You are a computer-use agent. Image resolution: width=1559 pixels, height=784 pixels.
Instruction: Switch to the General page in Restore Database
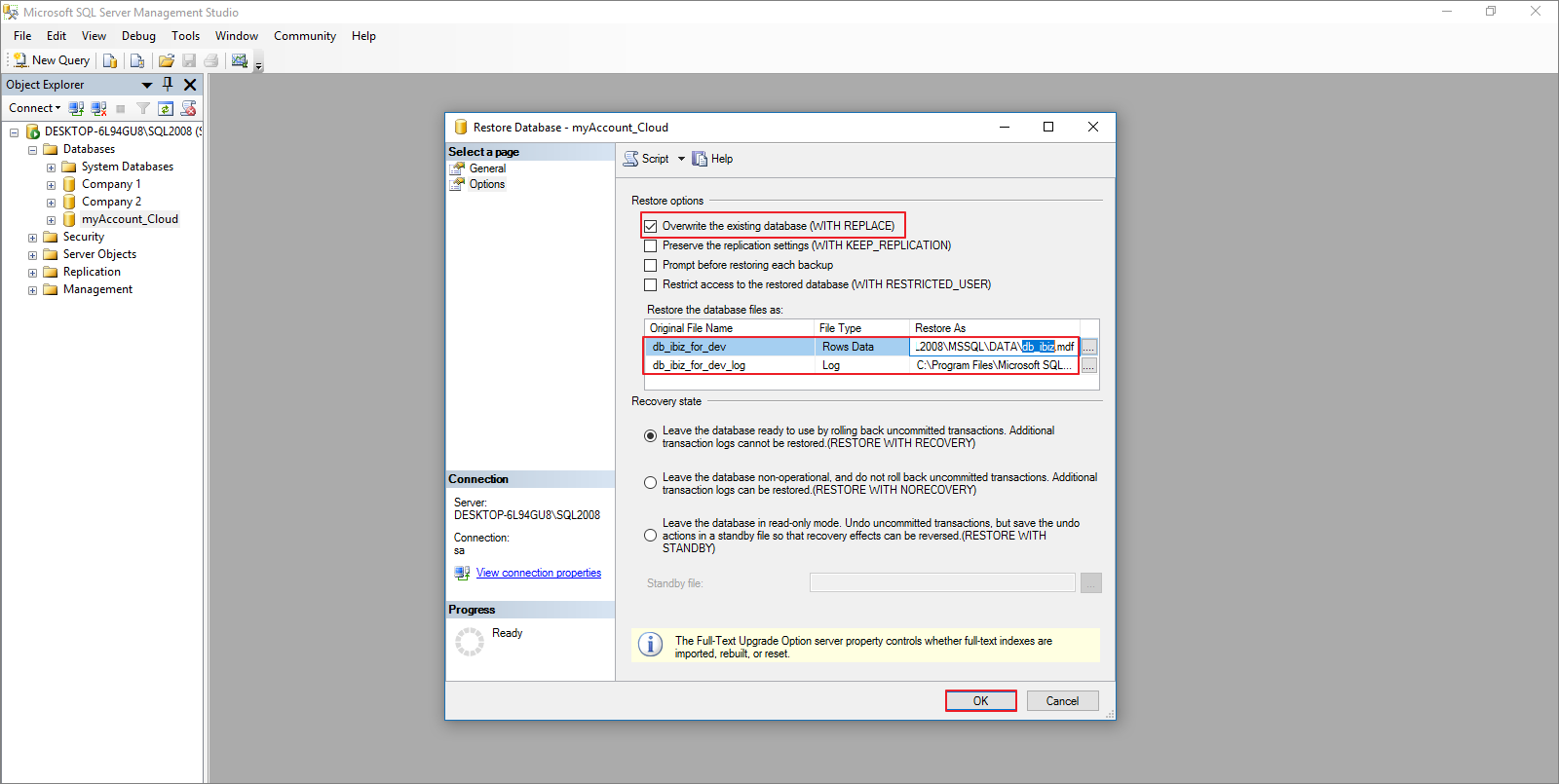(x=487, y=168)
